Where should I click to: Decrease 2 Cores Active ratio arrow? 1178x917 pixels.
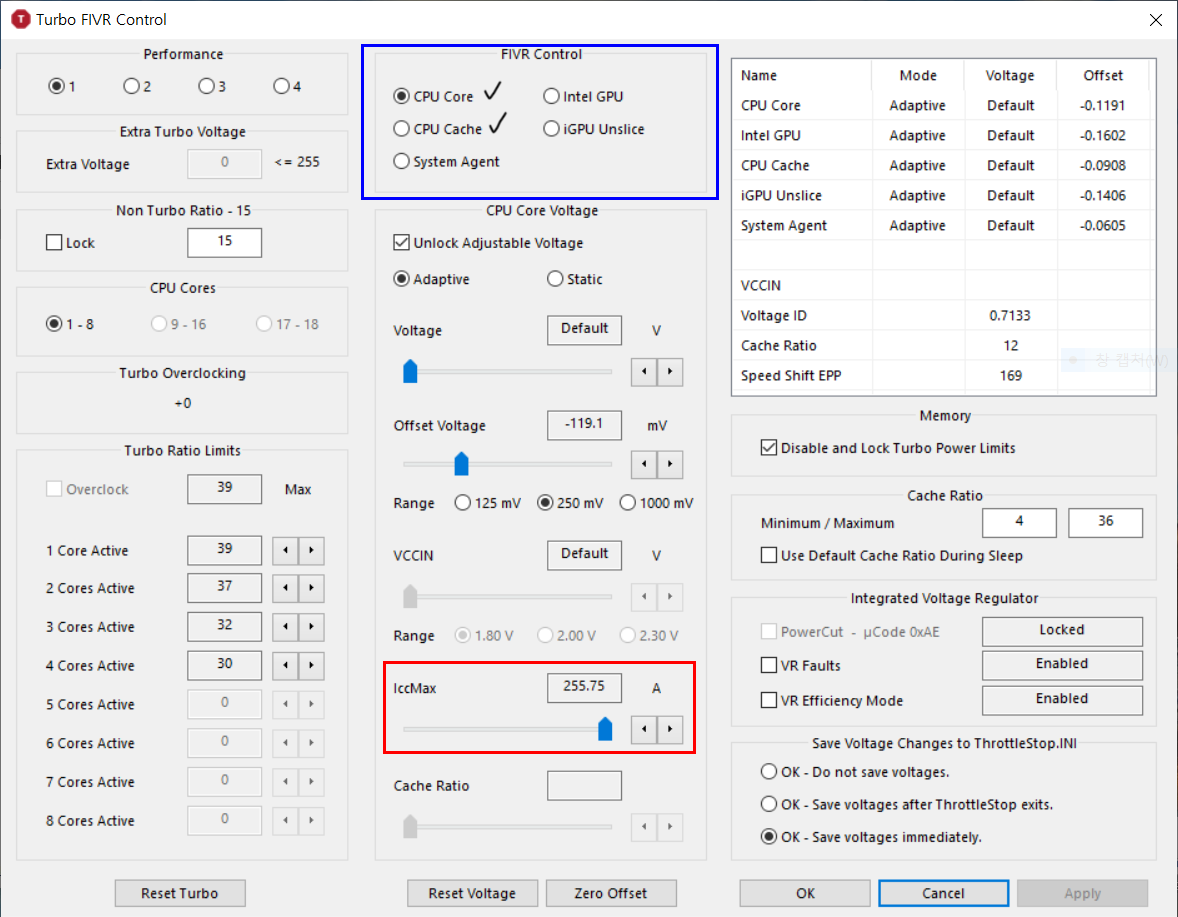pos(285,588)
